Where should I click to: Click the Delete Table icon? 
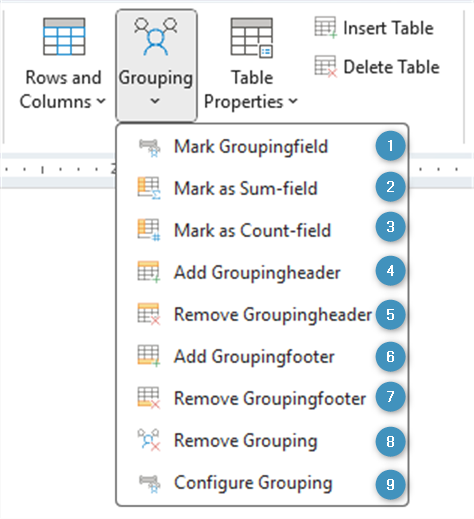click(x=326, y=66)
